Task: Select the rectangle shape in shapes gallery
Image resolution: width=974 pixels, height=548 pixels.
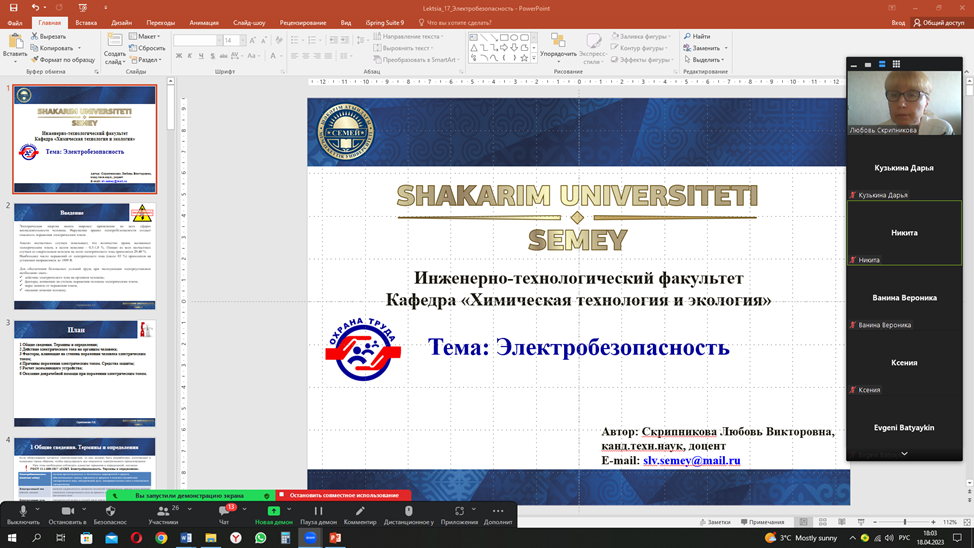Action: pyautogui.click(x=503, y=38)
